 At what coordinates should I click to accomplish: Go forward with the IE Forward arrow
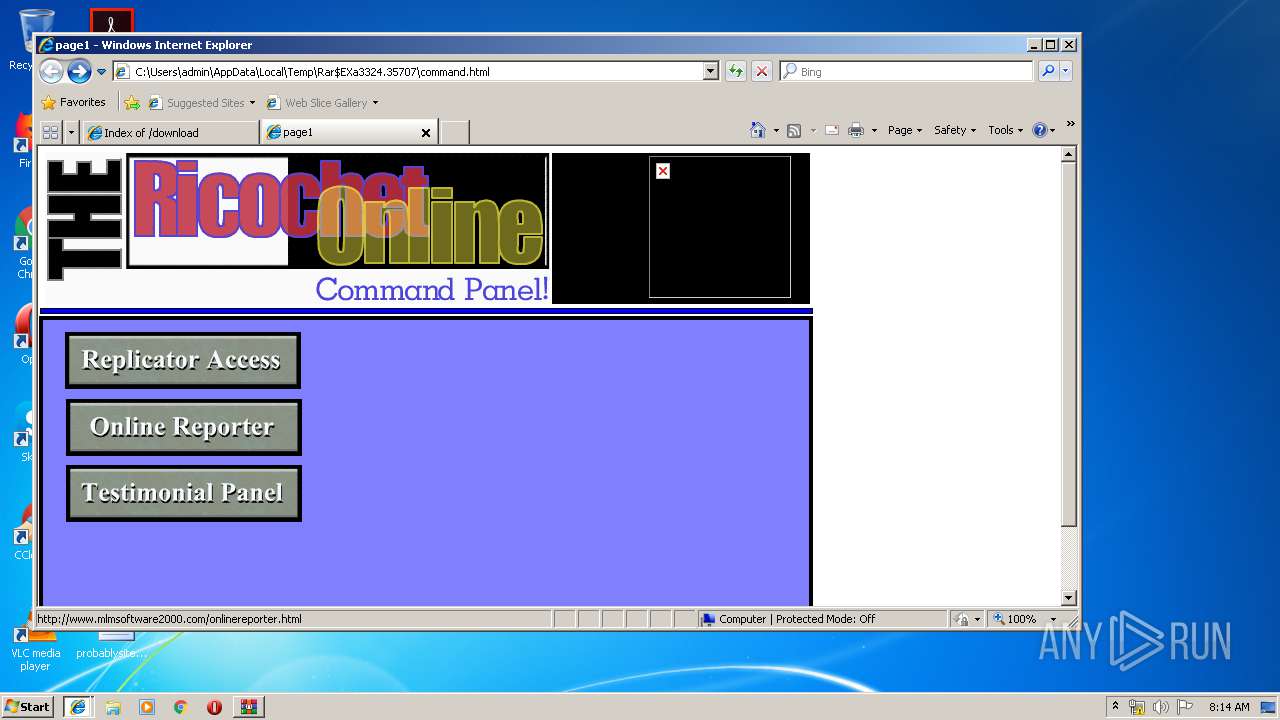(79, 71)
